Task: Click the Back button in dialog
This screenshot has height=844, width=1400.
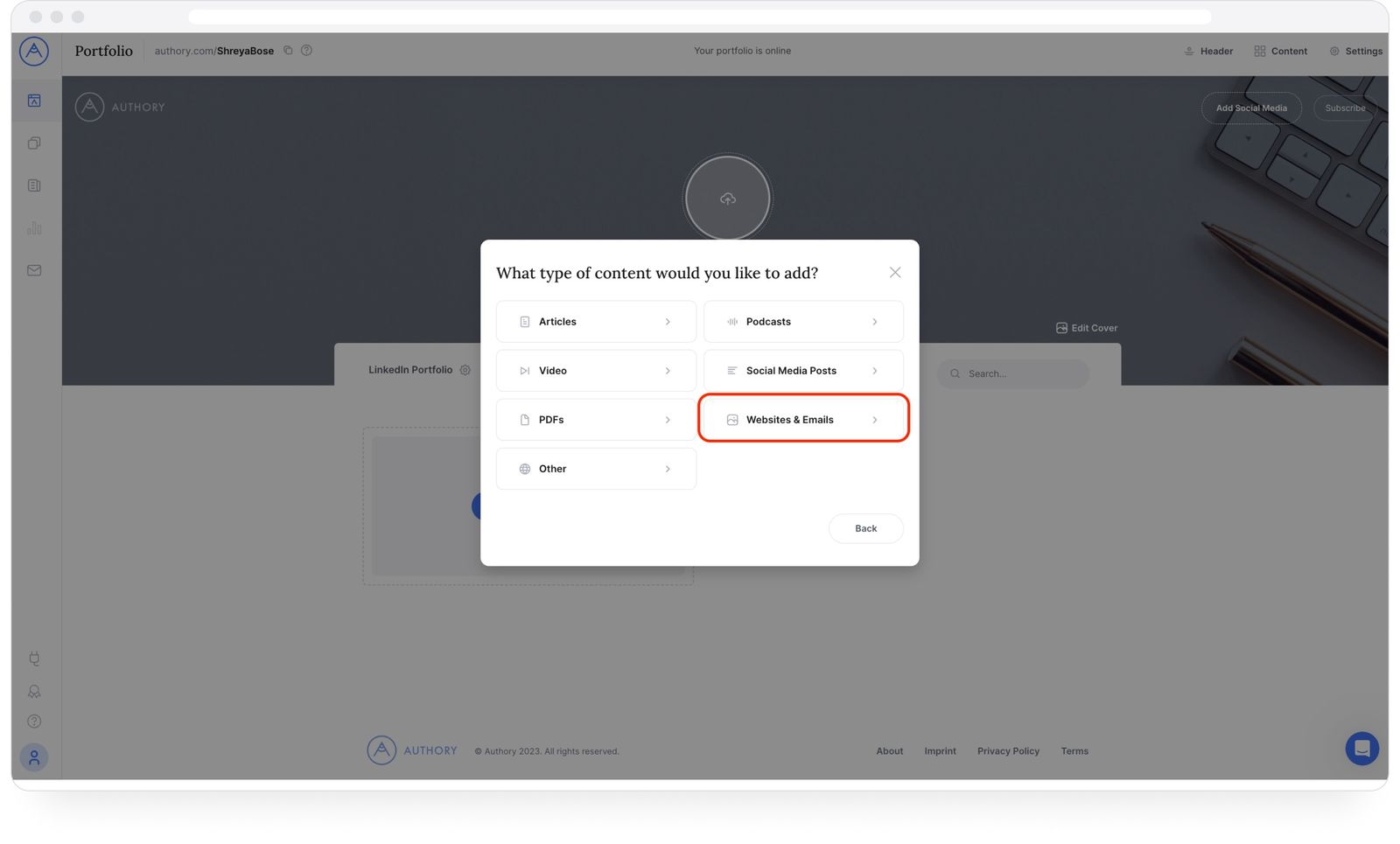Action: tap(865, 528)
